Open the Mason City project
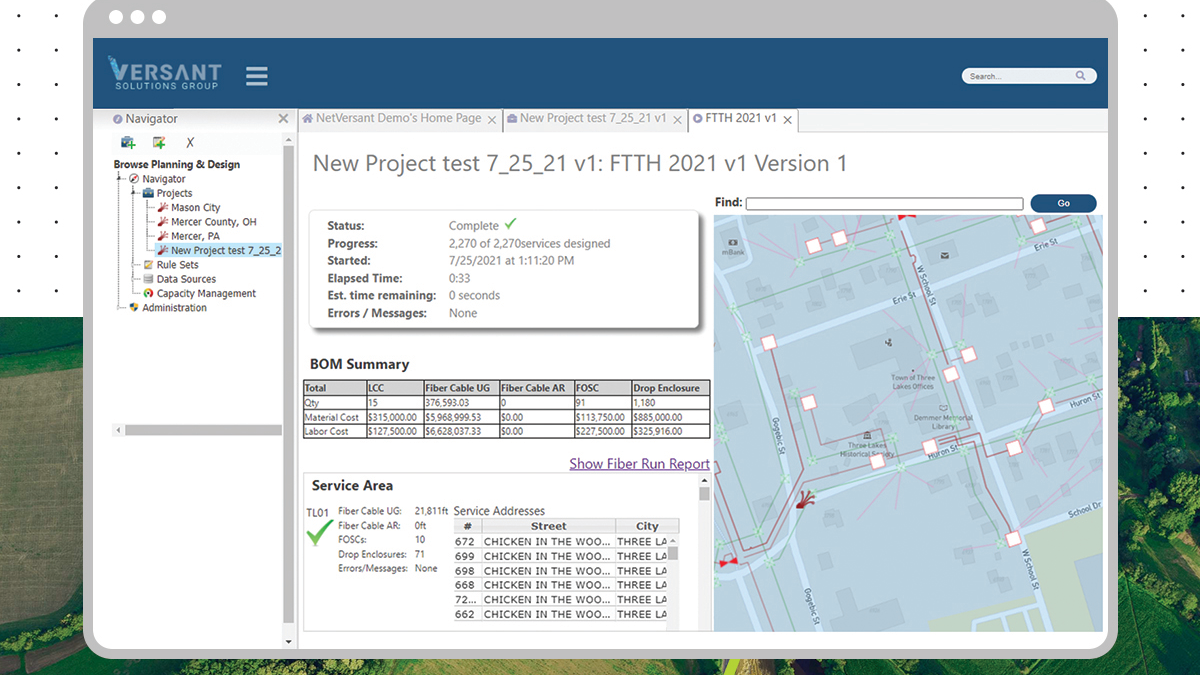This screenshot has width=1200, height=675. [x=195, y=208]
